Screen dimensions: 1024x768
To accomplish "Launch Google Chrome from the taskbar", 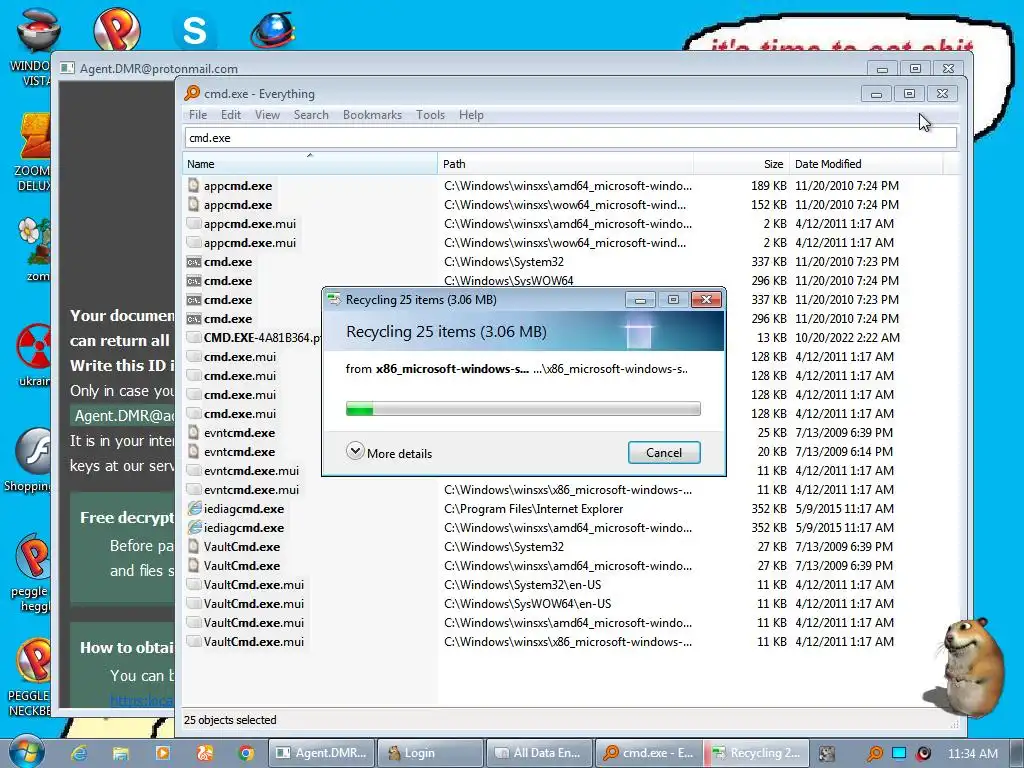I will (246, 753).
